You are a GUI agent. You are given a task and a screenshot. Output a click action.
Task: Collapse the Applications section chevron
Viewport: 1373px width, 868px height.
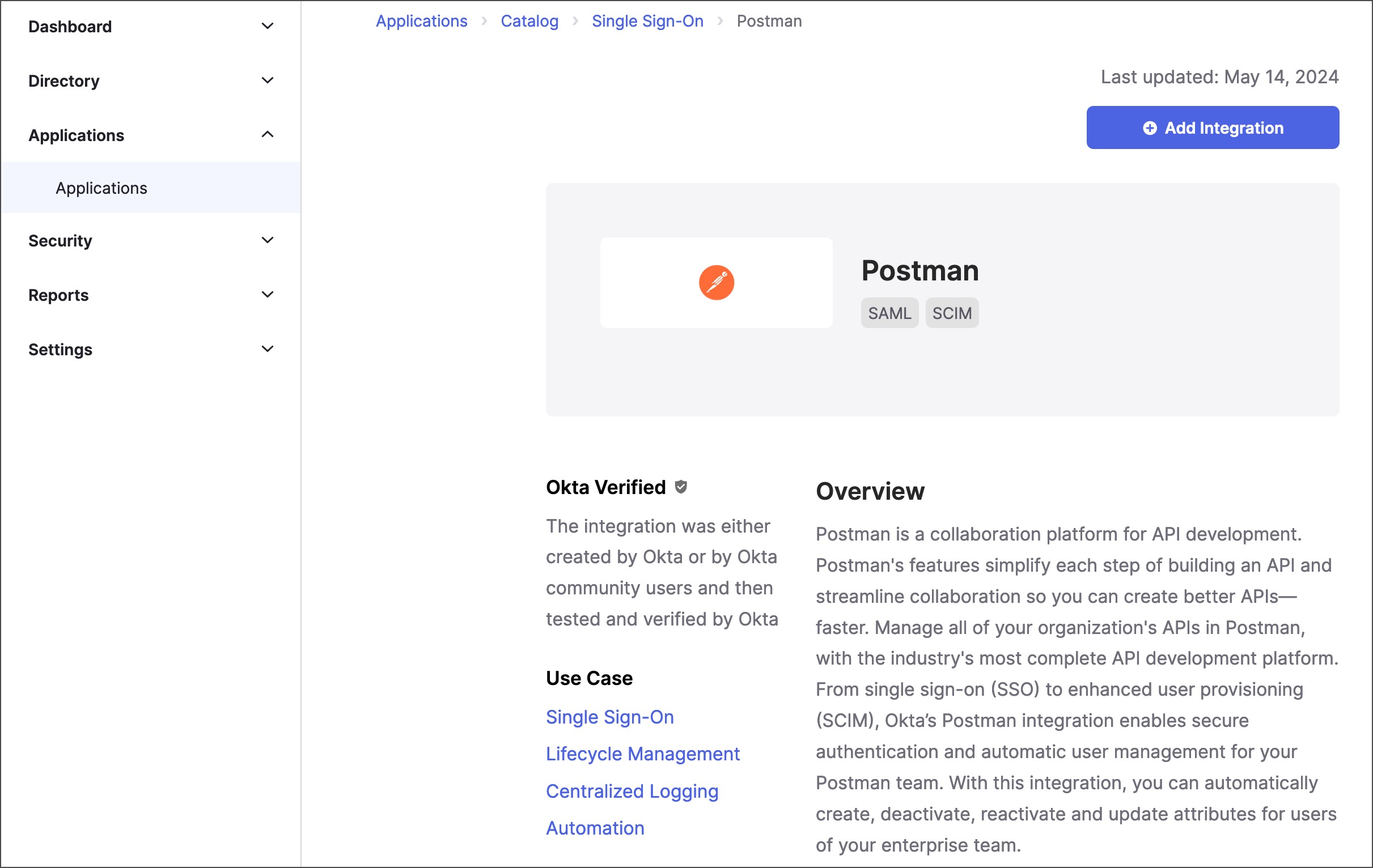tap(268, 134)
